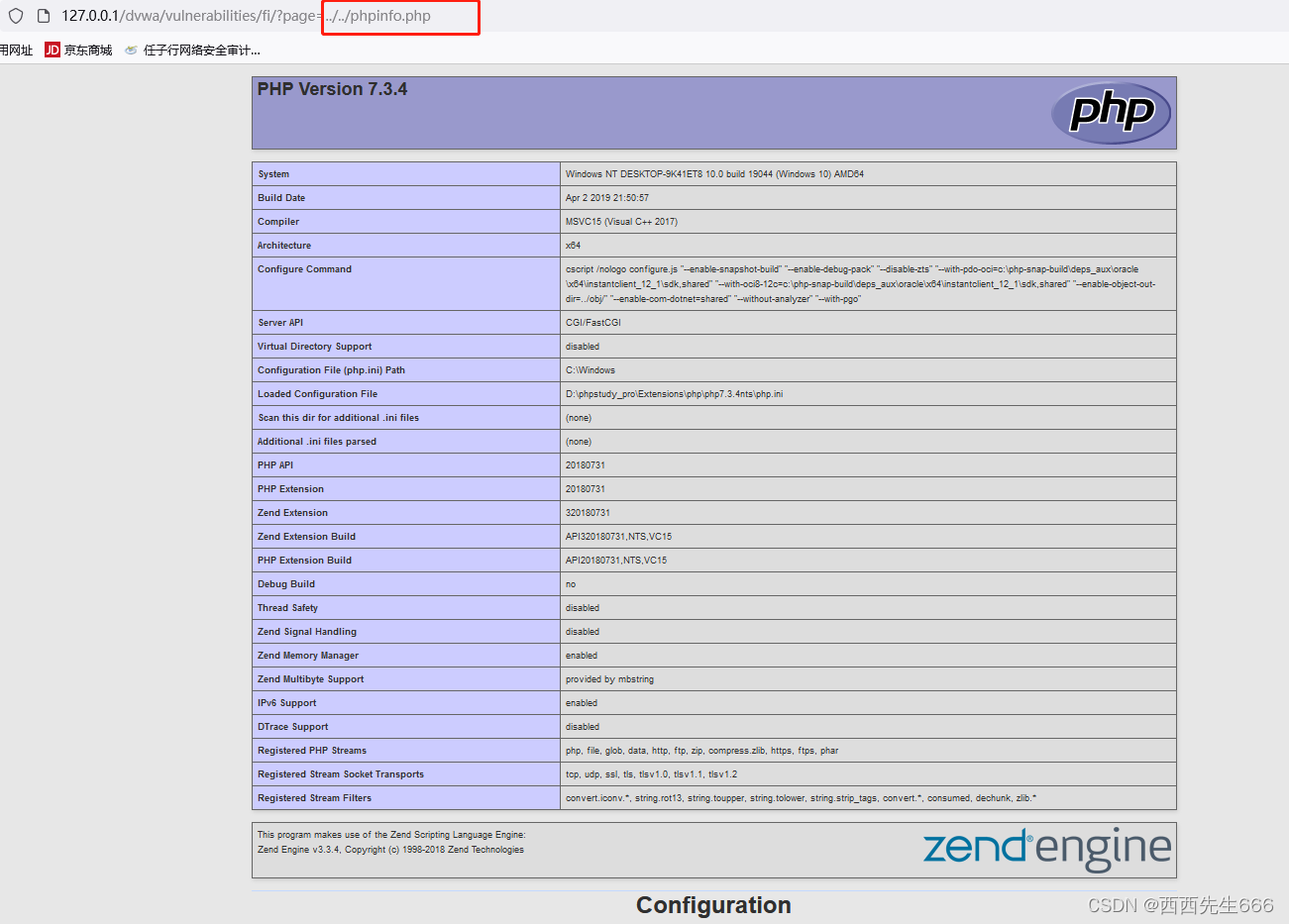The width and height of the screenshot is (1289, 924).
Task: Click the MSVC15 (Visual C++ 2017) value
Action: 621,222
